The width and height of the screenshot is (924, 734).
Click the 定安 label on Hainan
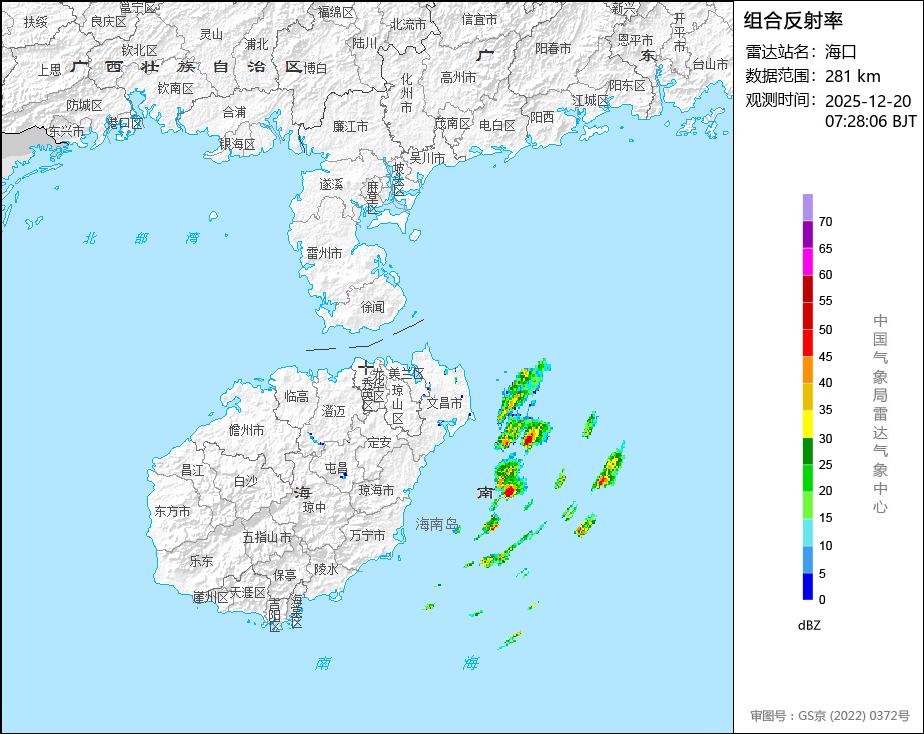pyautogui.click(x=379, y=442)
